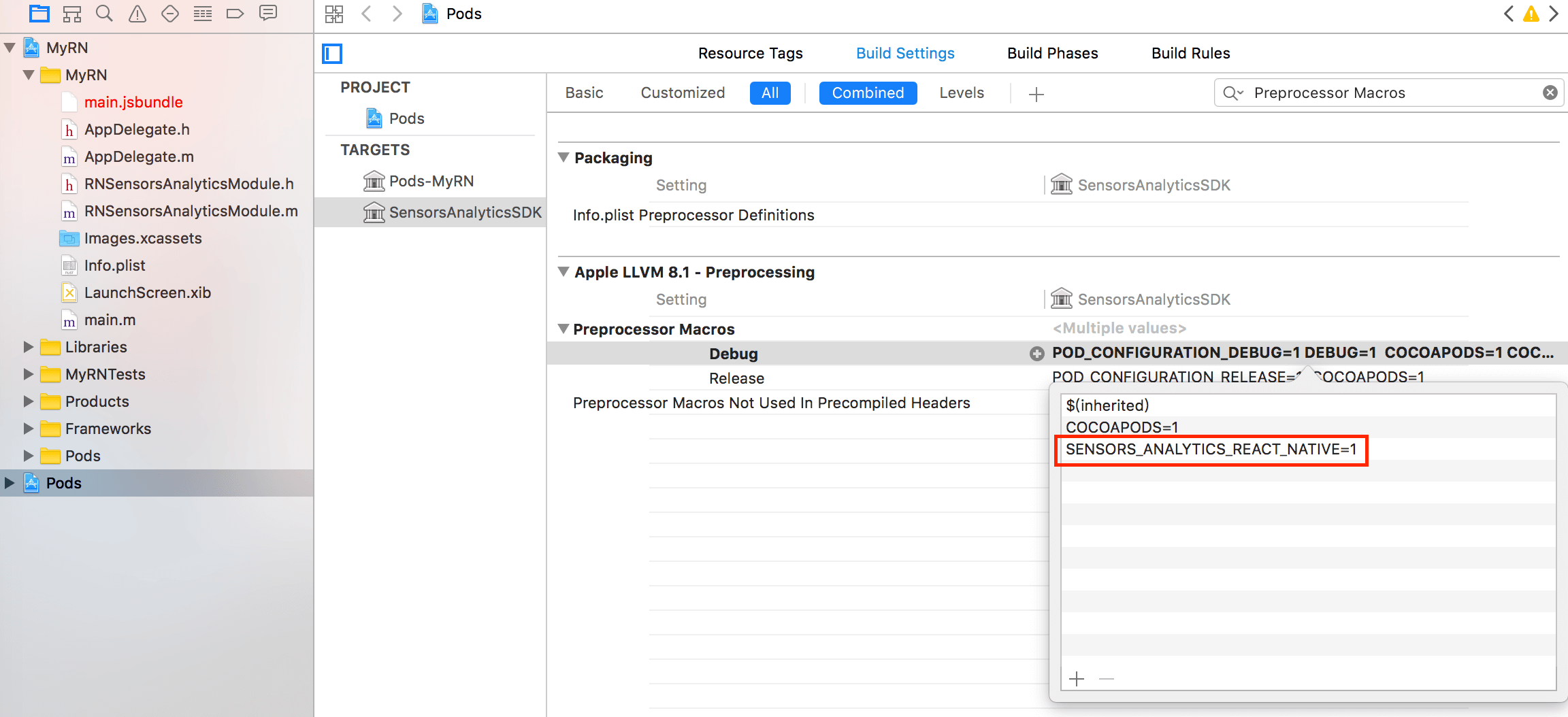Show All build settings
The height and width of the screenshot is (717, 1568).
[770, 93]
